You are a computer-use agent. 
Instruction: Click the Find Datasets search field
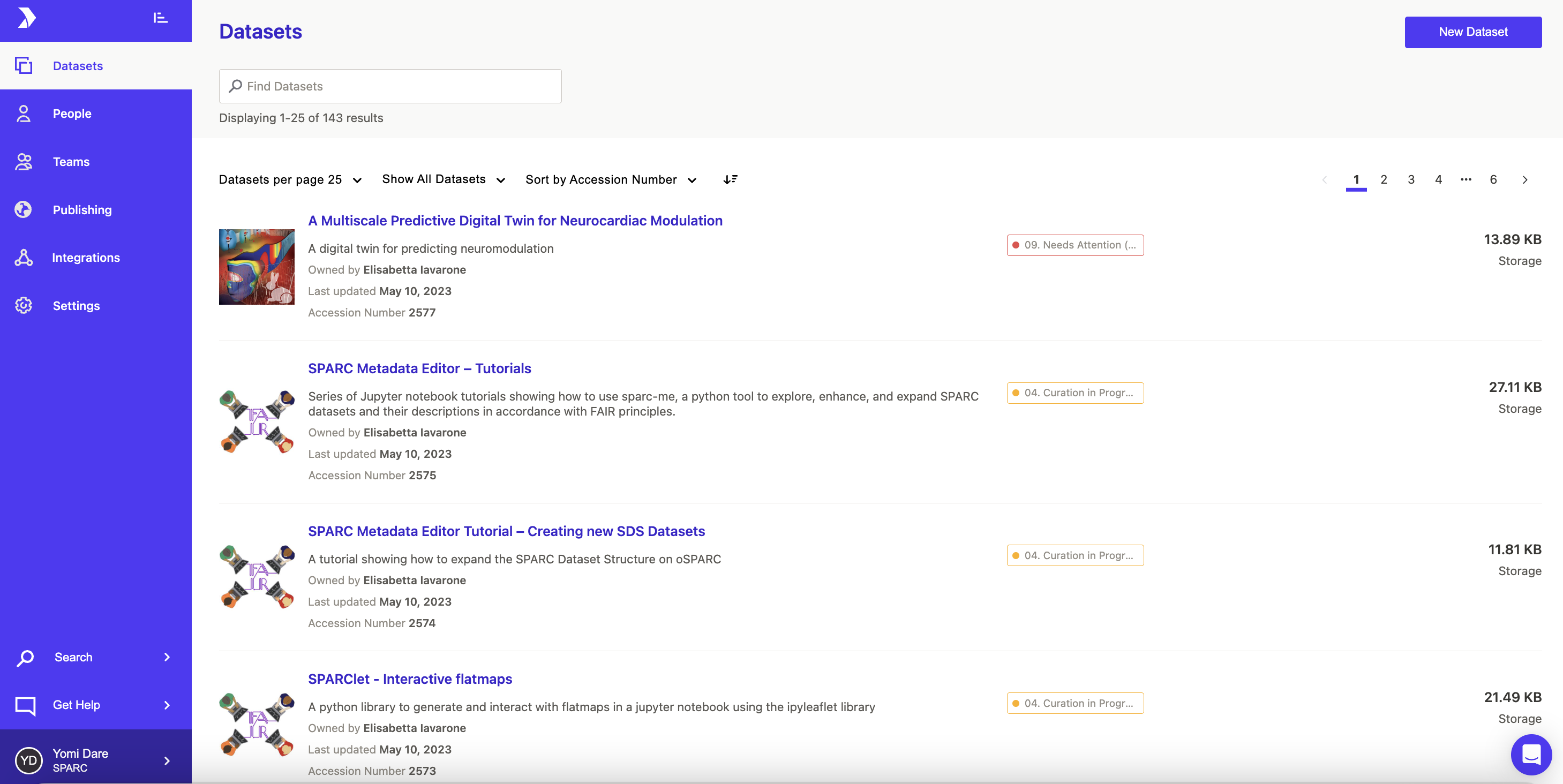tap(390, 86)
